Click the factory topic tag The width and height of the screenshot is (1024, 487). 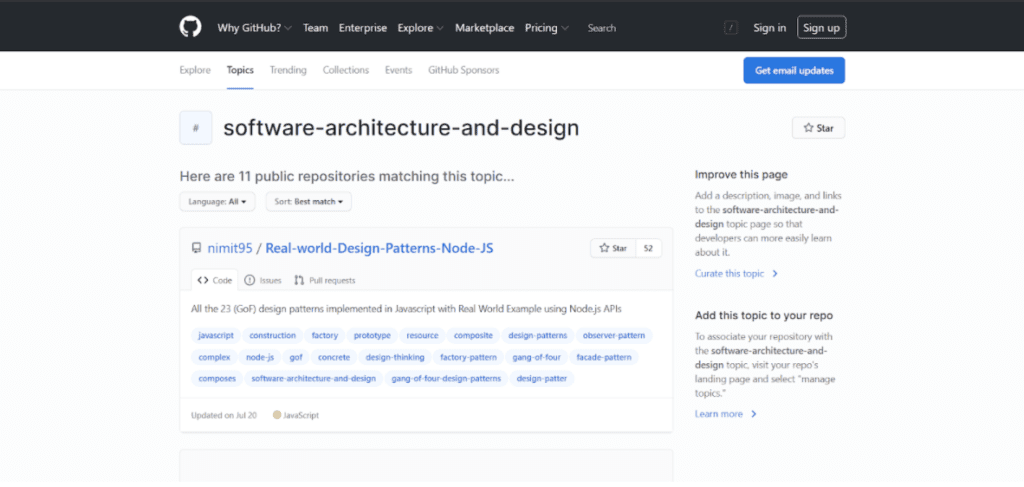(x=325, y=336)
